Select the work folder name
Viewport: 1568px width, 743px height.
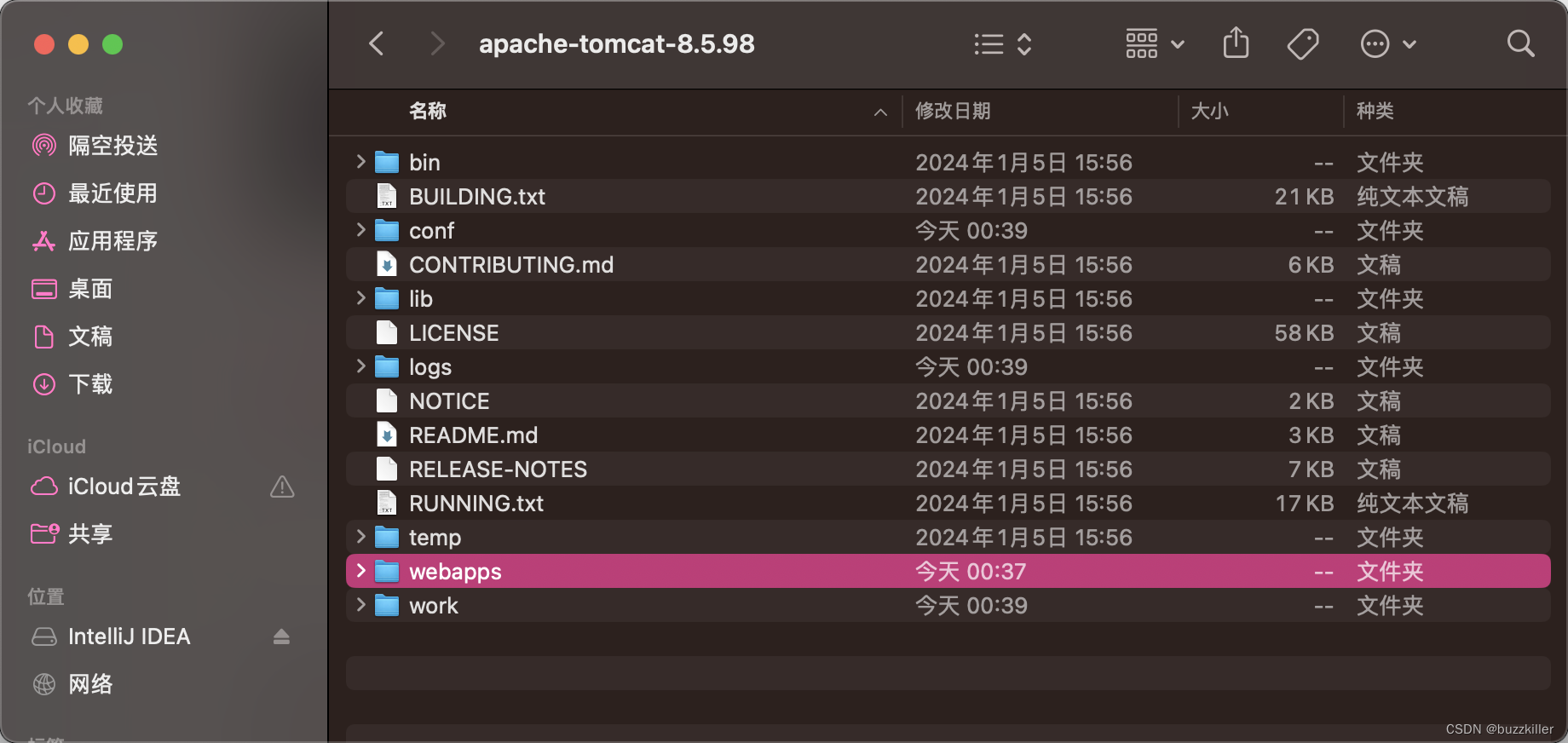[x=434, y=606]
